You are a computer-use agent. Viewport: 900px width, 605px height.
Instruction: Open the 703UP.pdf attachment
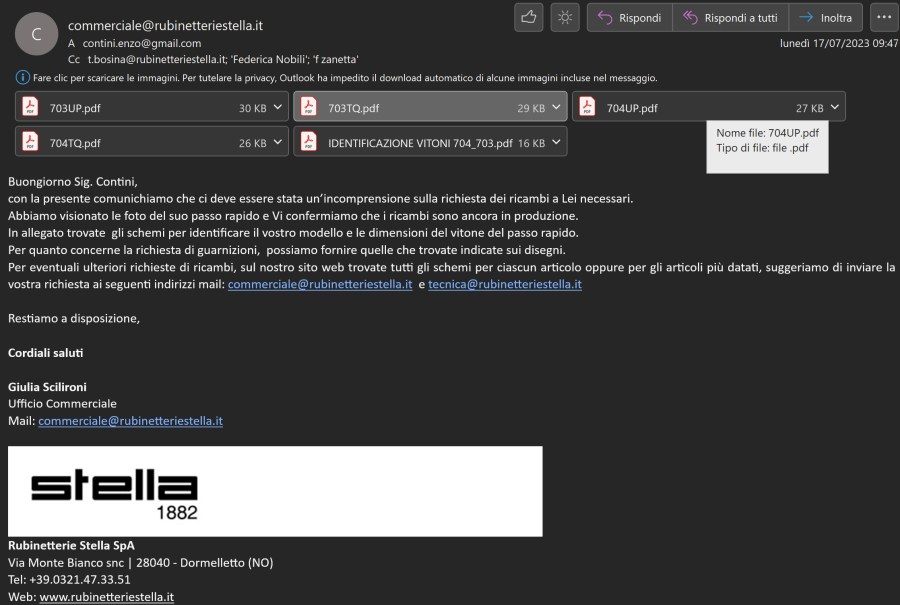click(75, 108)
